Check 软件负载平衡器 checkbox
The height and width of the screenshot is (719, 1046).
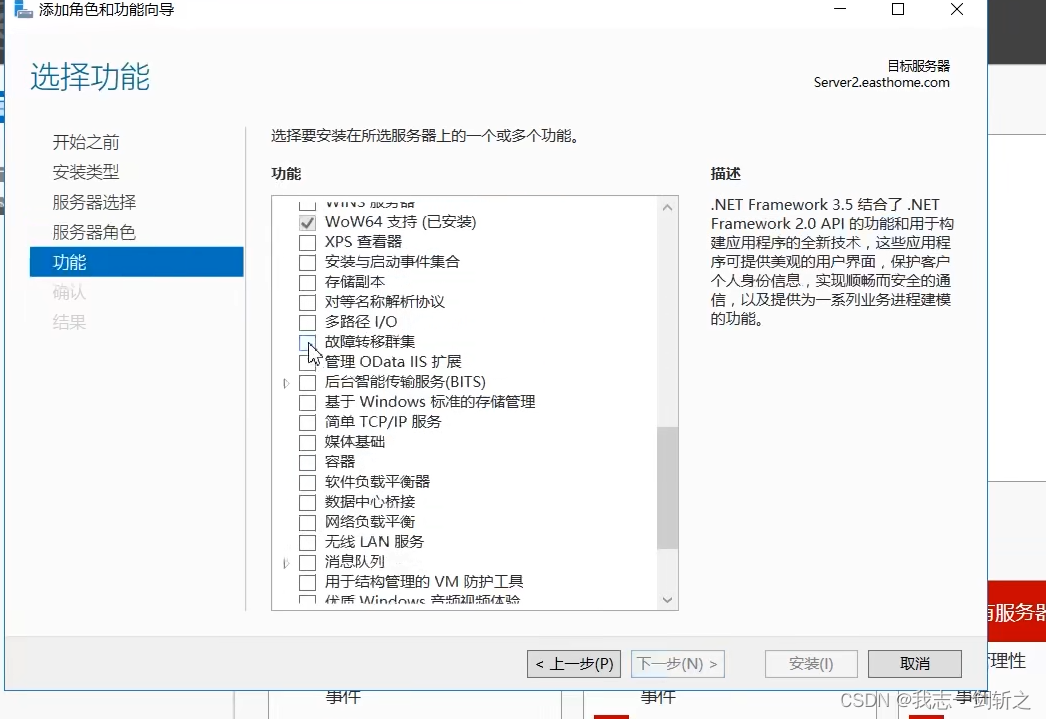point(308,482)
